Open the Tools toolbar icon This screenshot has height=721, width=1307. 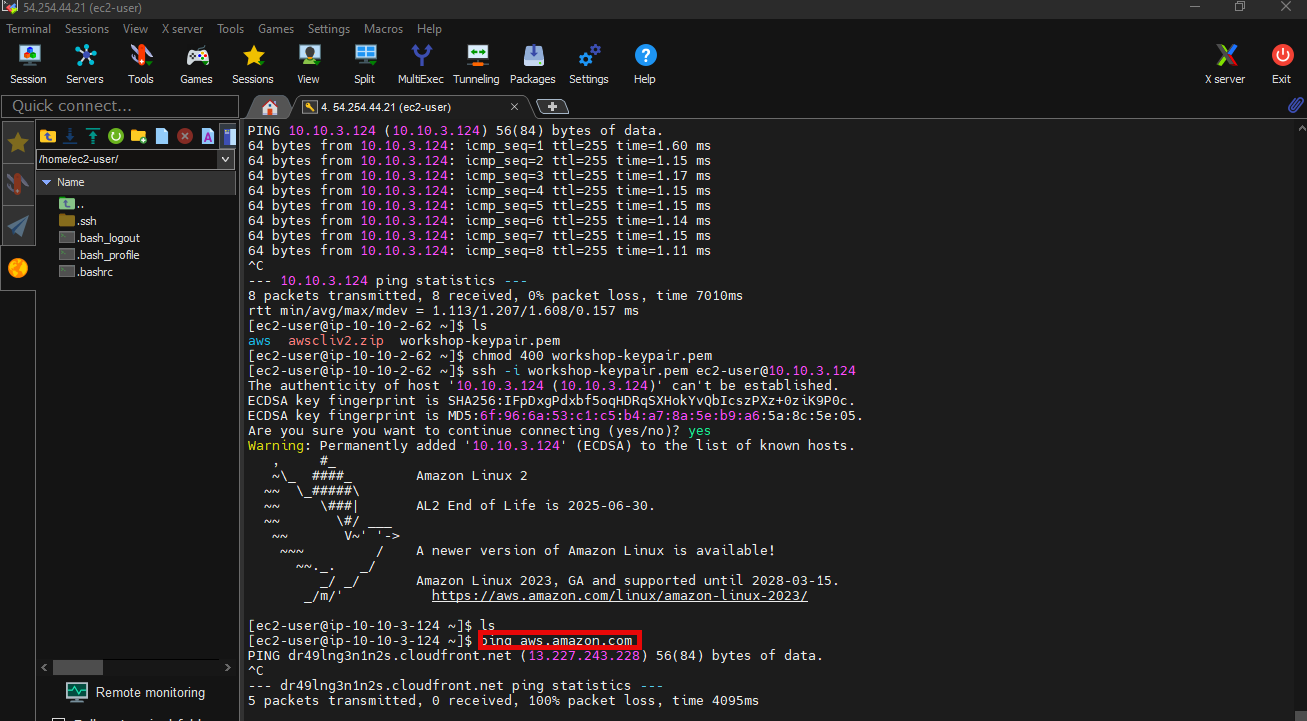141,64
